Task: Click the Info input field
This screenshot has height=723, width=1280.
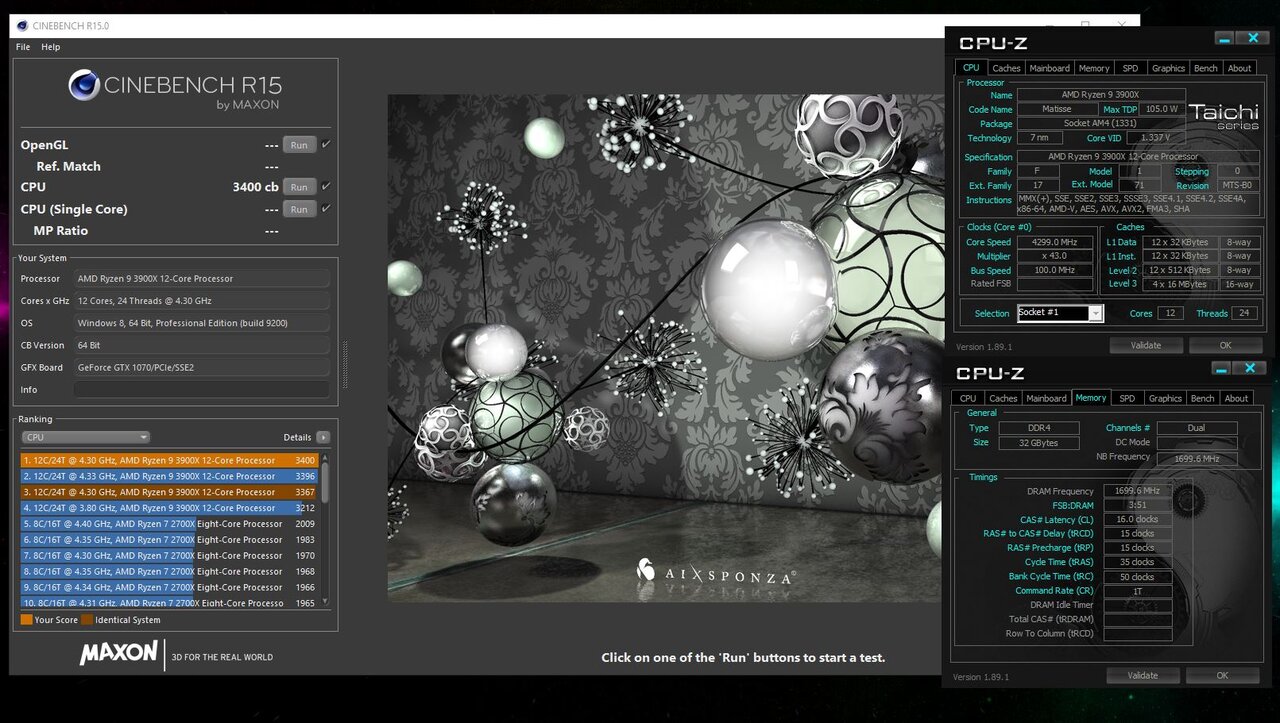Action: (x=201, y=389)
